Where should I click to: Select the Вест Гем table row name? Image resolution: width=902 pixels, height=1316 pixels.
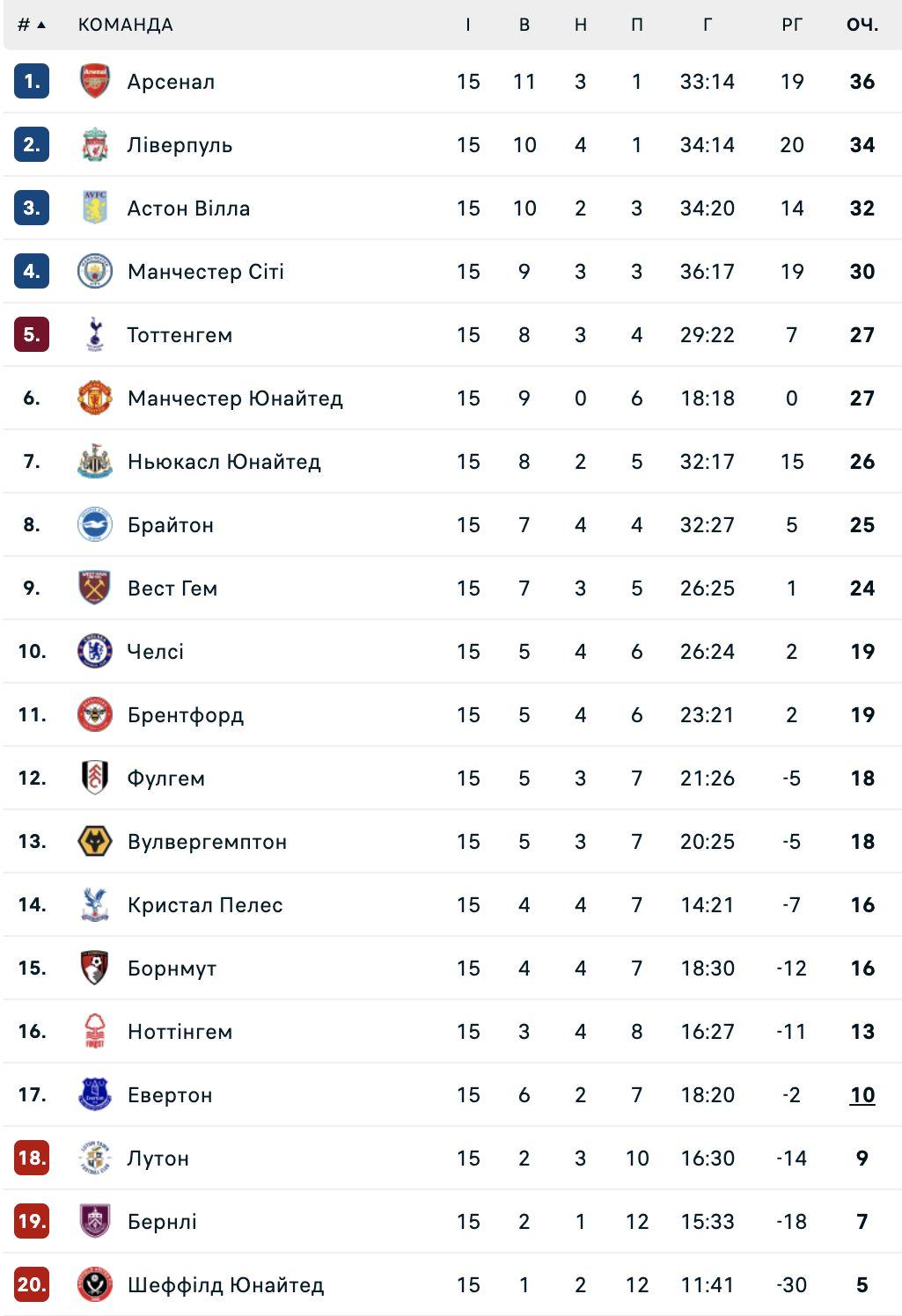(172, 588)
